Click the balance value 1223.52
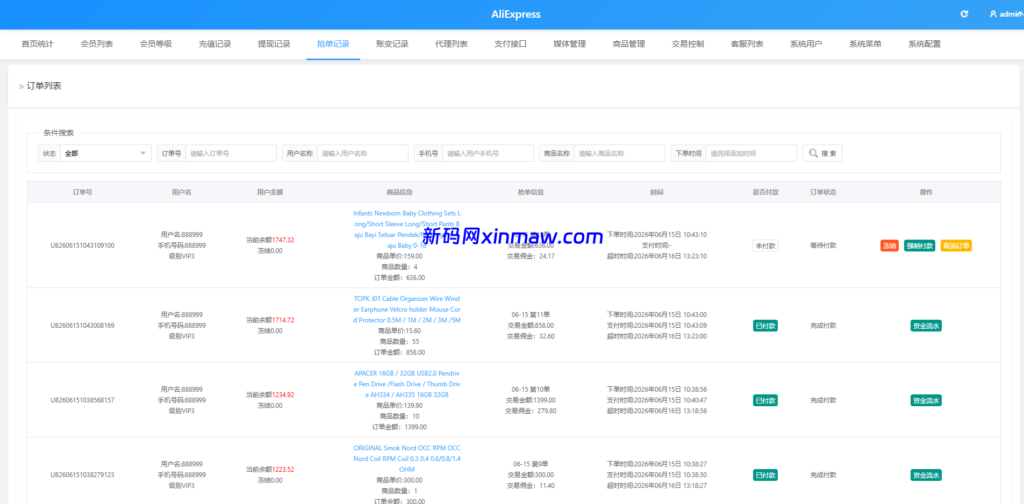1024x504 pixels. click(283, 470)
